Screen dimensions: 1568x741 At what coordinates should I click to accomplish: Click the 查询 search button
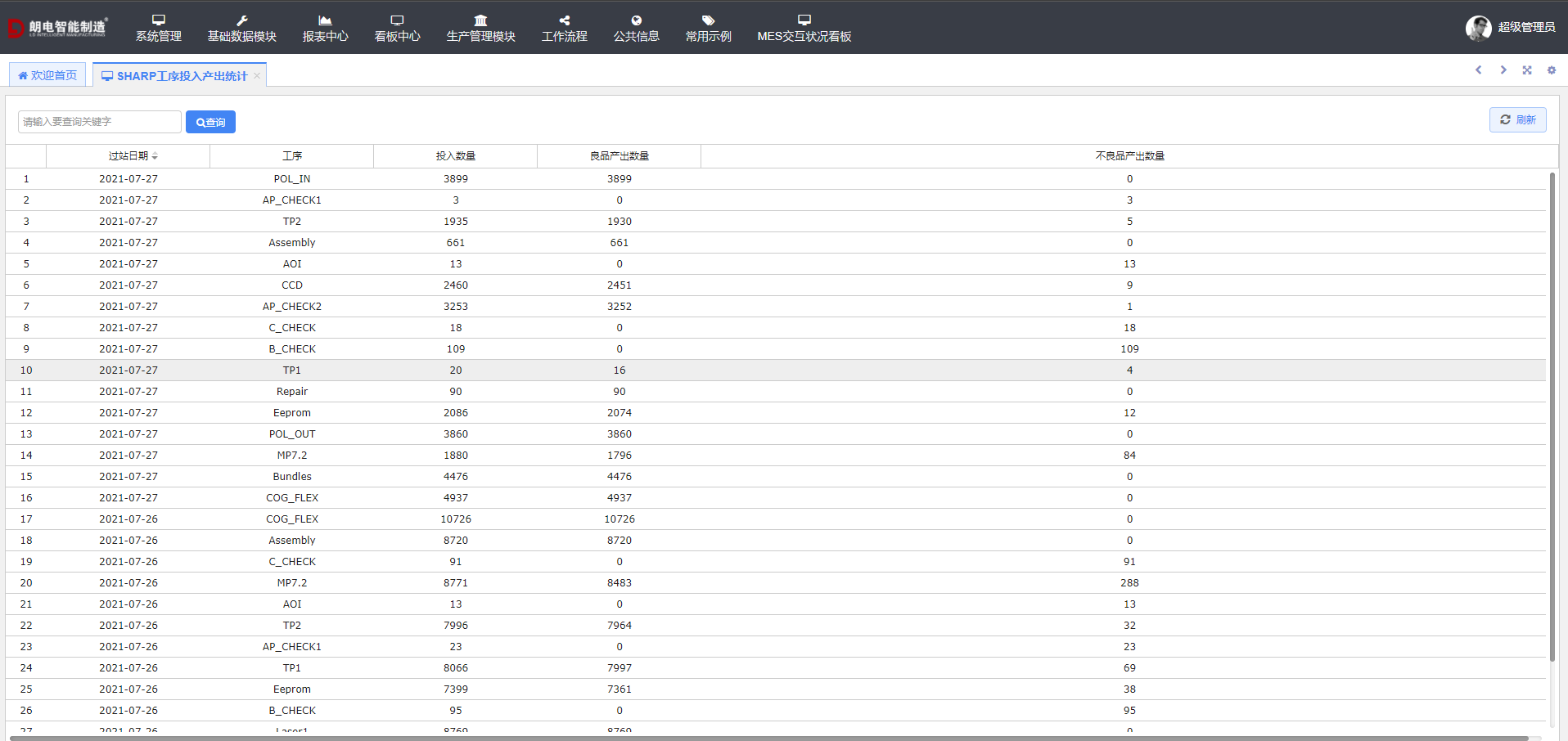coord(210,122)
